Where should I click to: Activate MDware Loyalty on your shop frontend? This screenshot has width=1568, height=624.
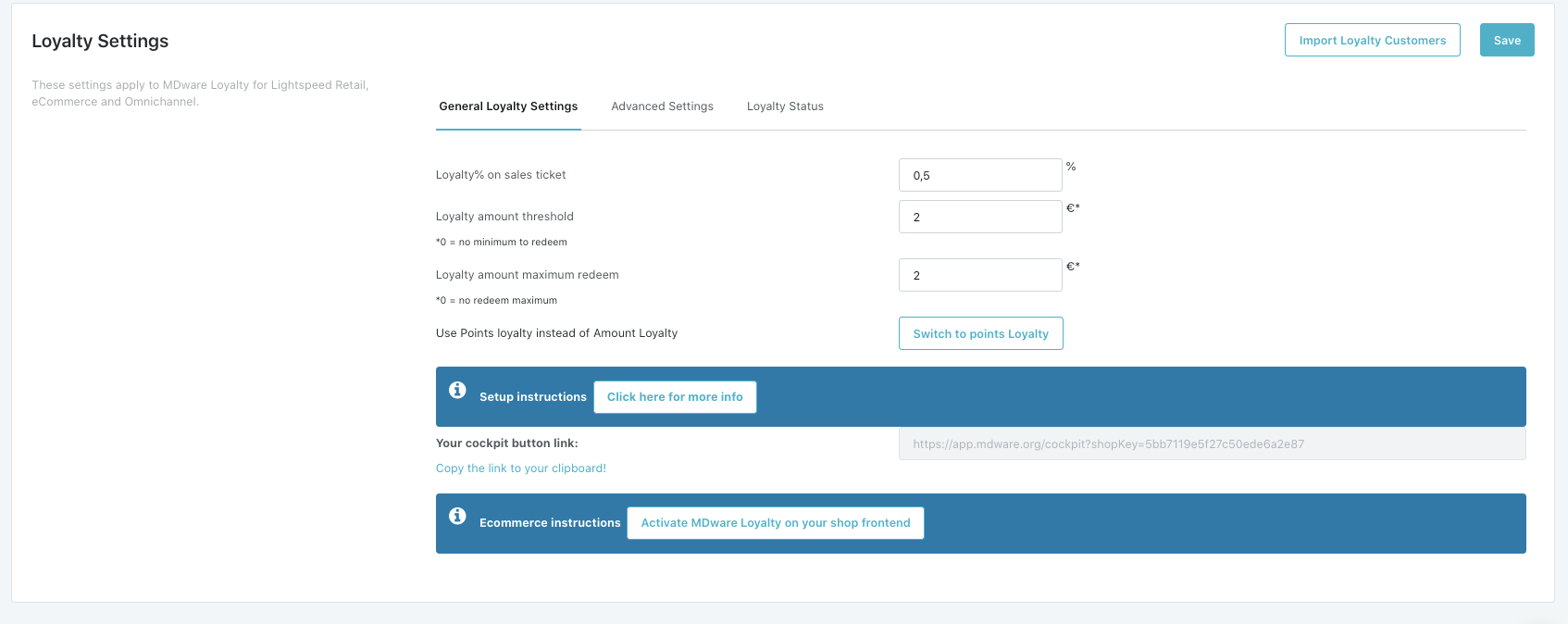tap(776, 523)
